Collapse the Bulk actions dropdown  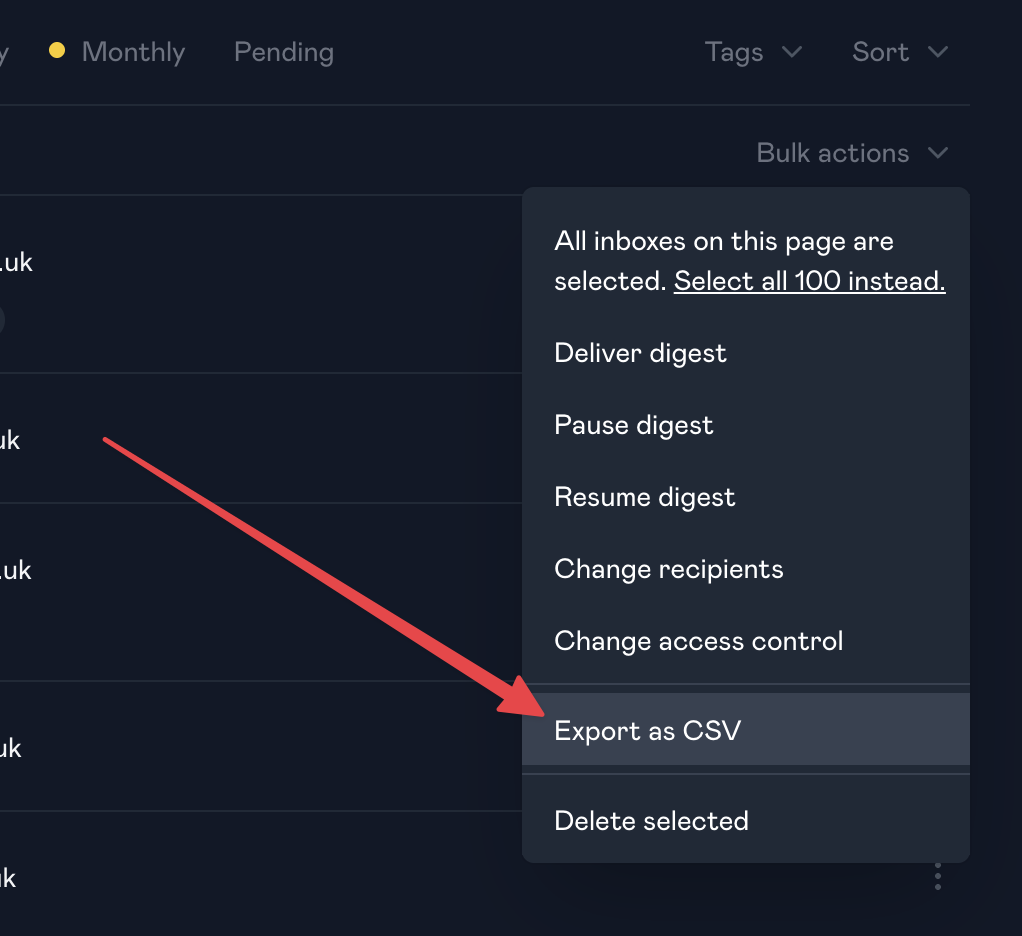[x=851, y=153]
